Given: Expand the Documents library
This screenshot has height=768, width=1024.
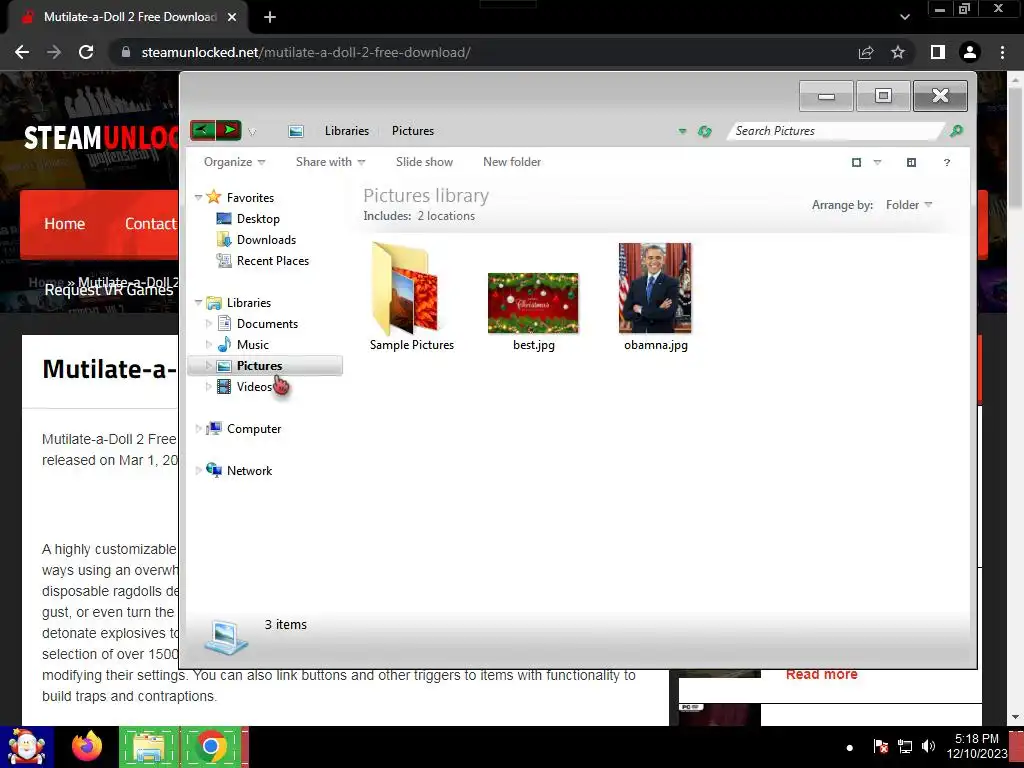Looking at the screenshot, I should point(209,323).
